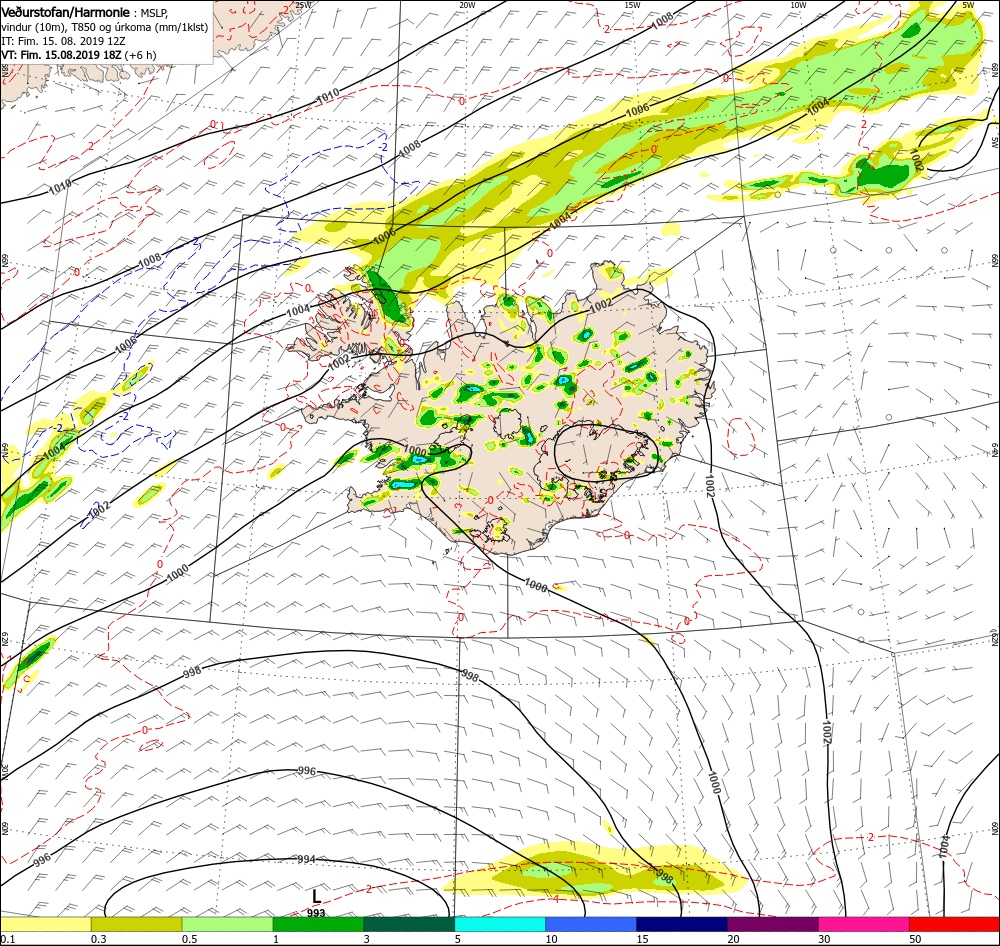Click the 'vindur (10m), T850 og úrkoma' line
Screen dimensions: 1000x946
pos(104,27)
